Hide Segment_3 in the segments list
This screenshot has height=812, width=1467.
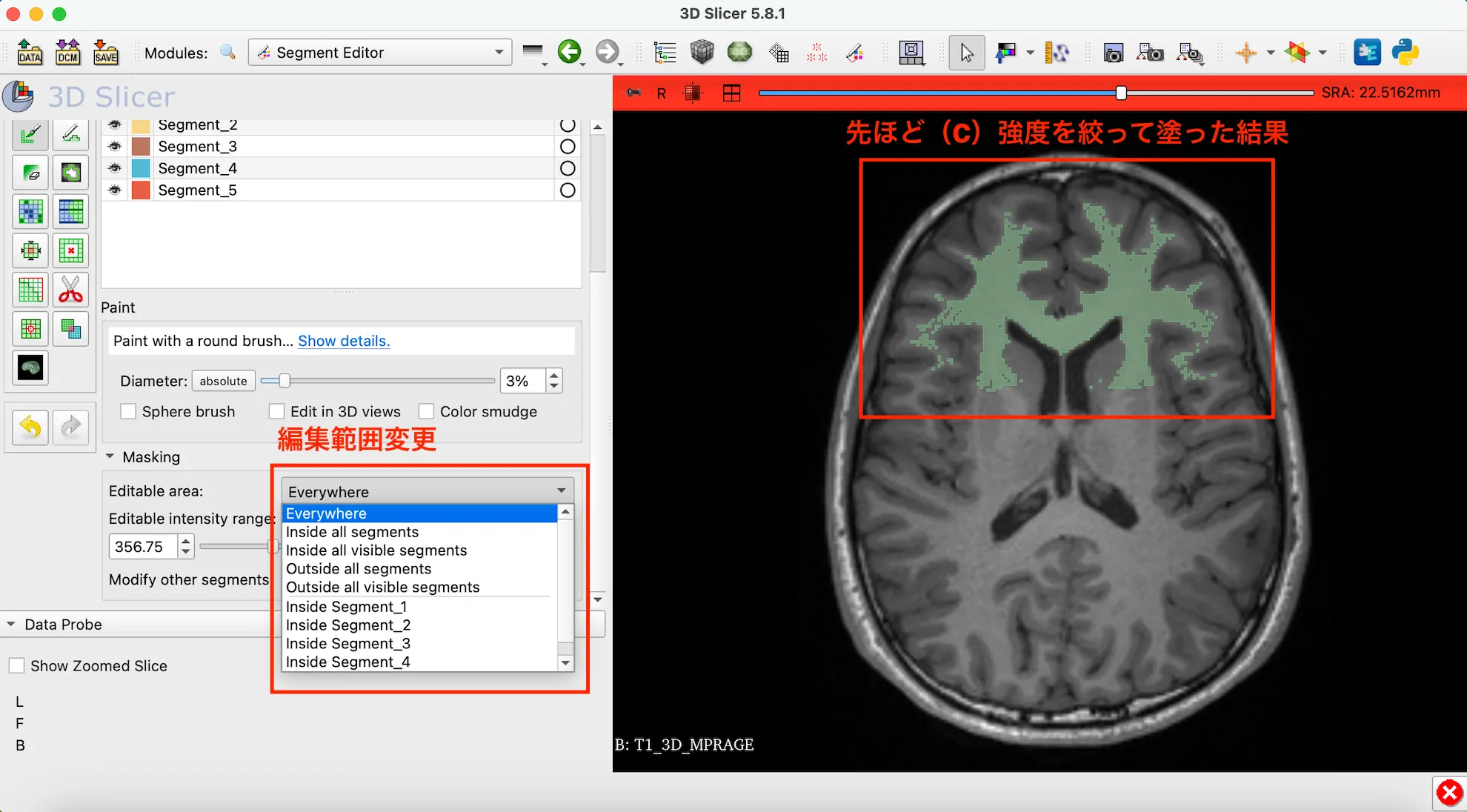pos(114,146)
